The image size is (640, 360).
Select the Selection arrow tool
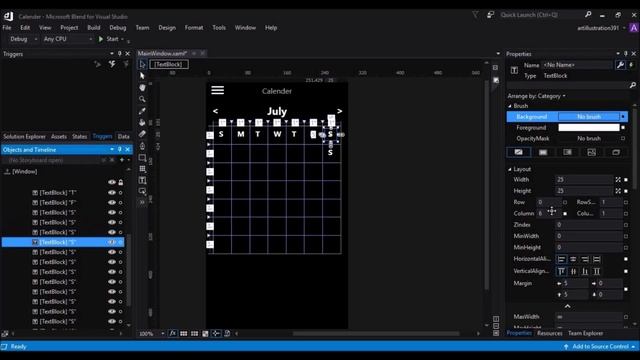click(142, 64)
